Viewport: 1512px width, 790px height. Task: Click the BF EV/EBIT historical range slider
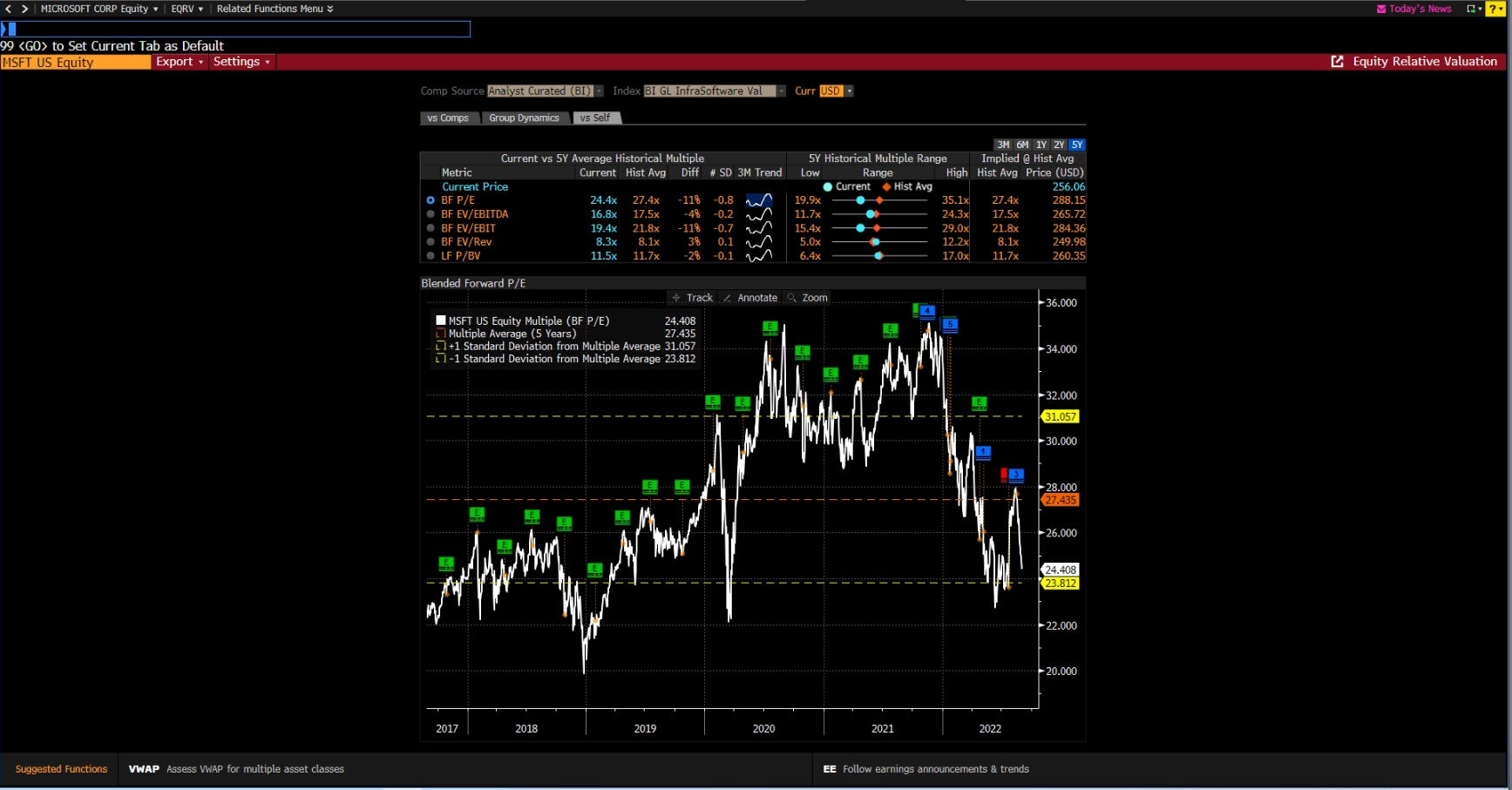coord(879,228)
